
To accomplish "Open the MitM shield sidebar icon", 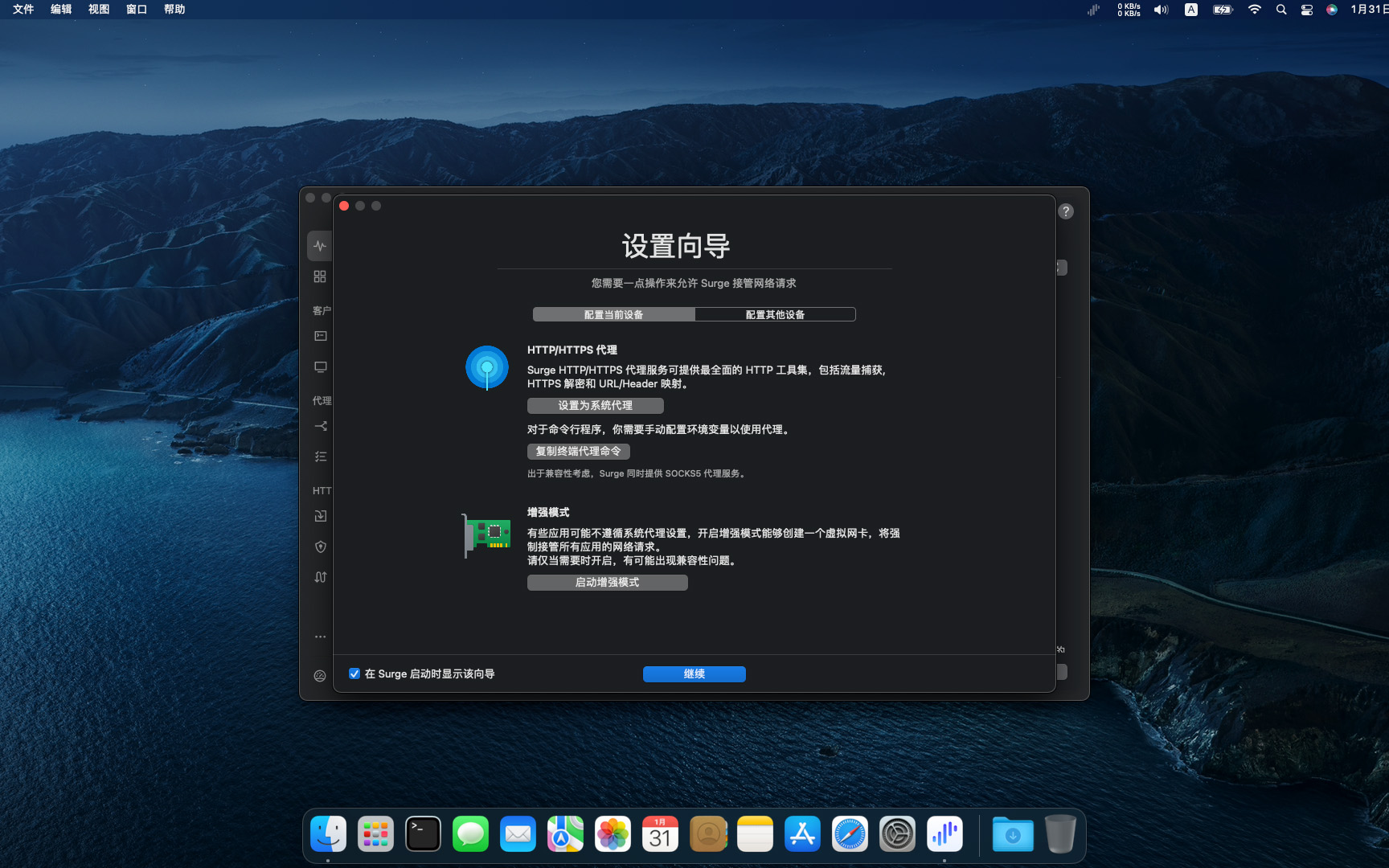I will click(x=320, y=547).
